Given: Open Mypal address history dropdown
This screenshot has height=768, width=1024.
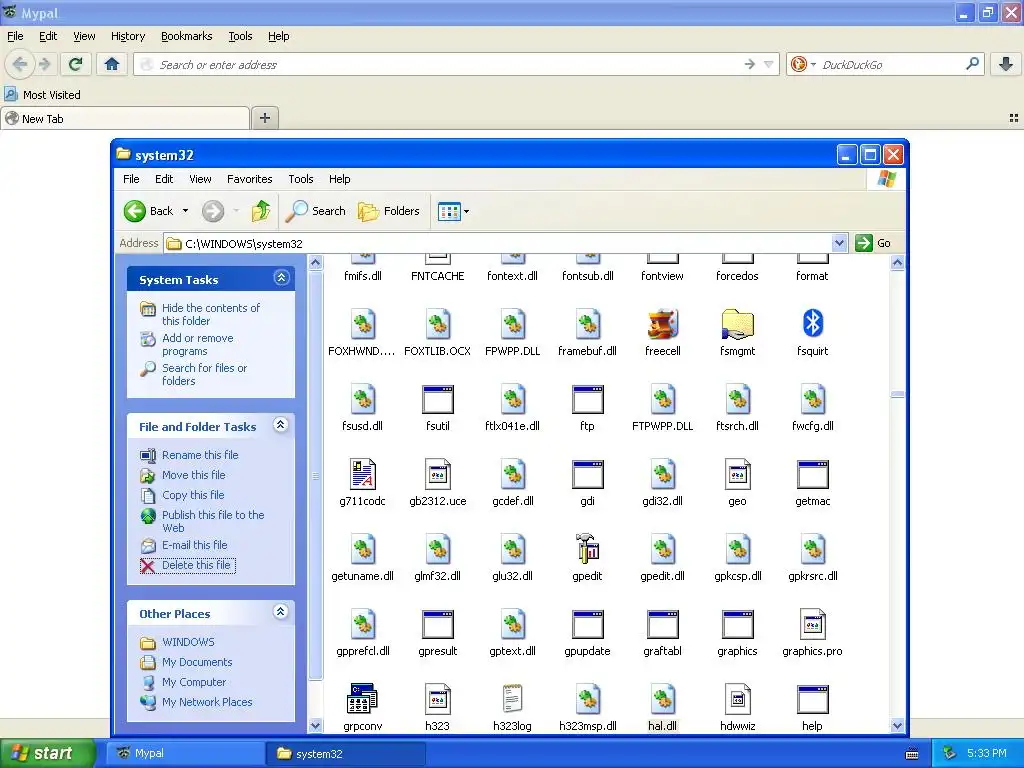Looking at the screenshot, I should (x=769, y=64).
